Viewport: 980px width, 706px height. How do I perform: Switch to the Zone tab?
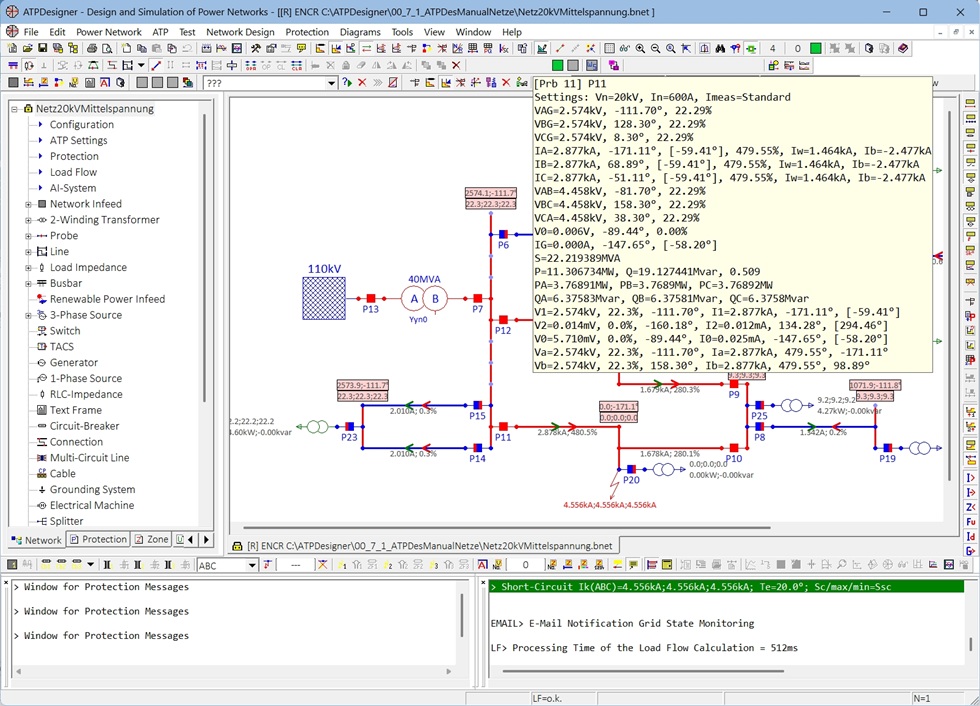(152, 540)
